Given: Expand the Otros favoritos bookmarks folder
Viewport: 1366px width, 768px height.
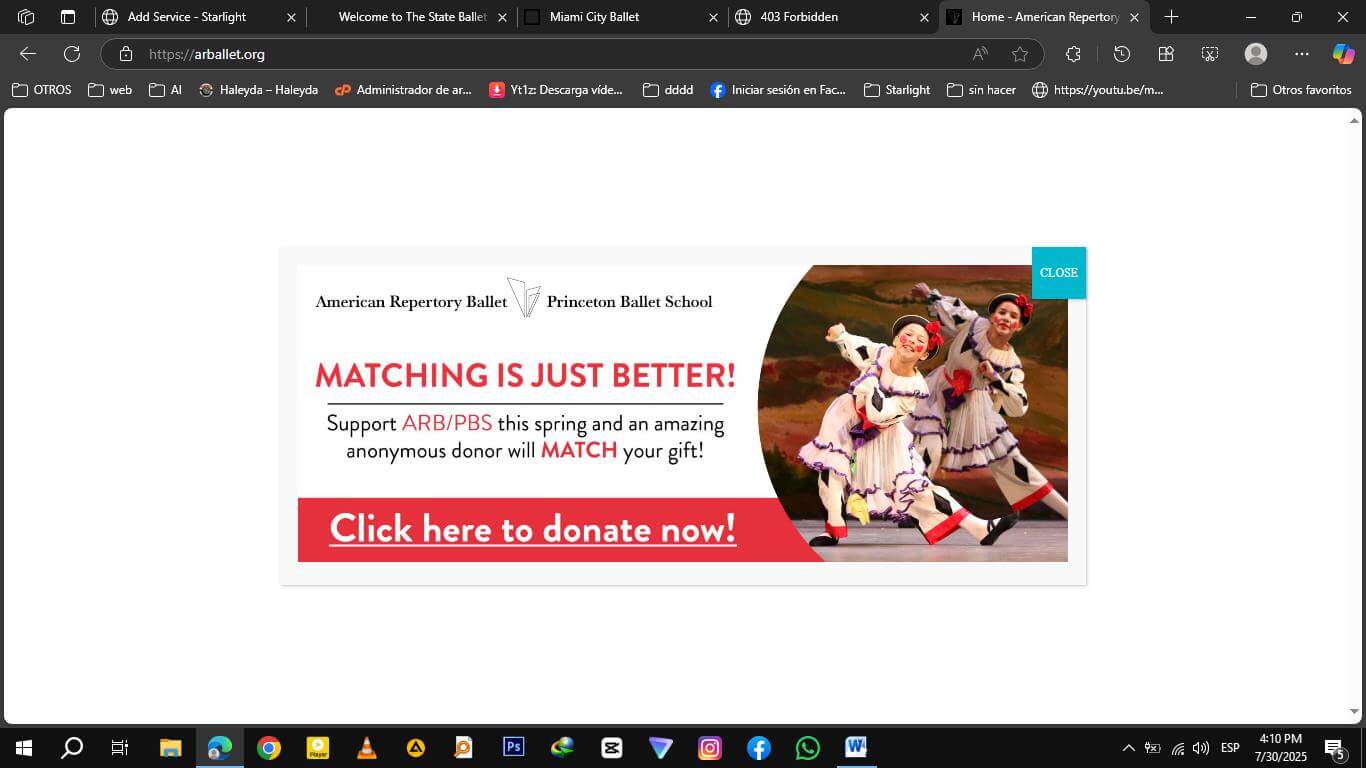Looking at the screenshot, I should pyautogui.click(x=1301, y=90).
